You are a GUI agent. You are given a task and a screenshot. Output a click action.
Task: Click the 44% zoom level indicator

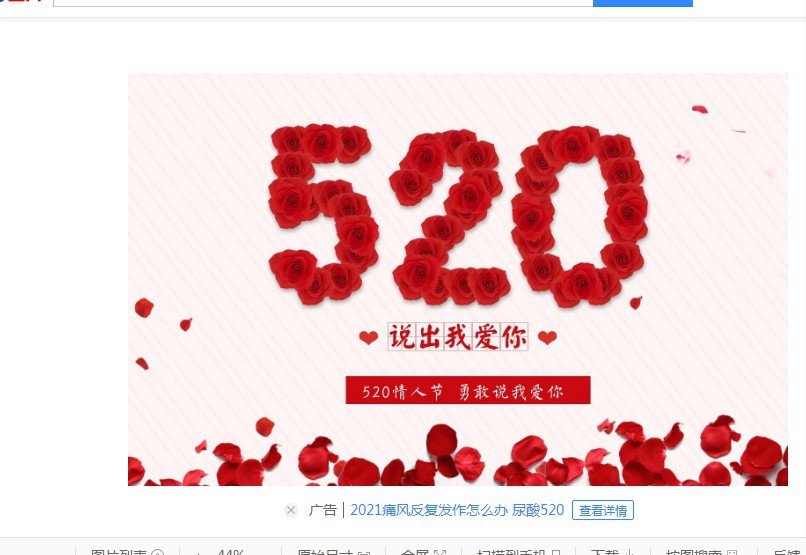coord(230,552)
